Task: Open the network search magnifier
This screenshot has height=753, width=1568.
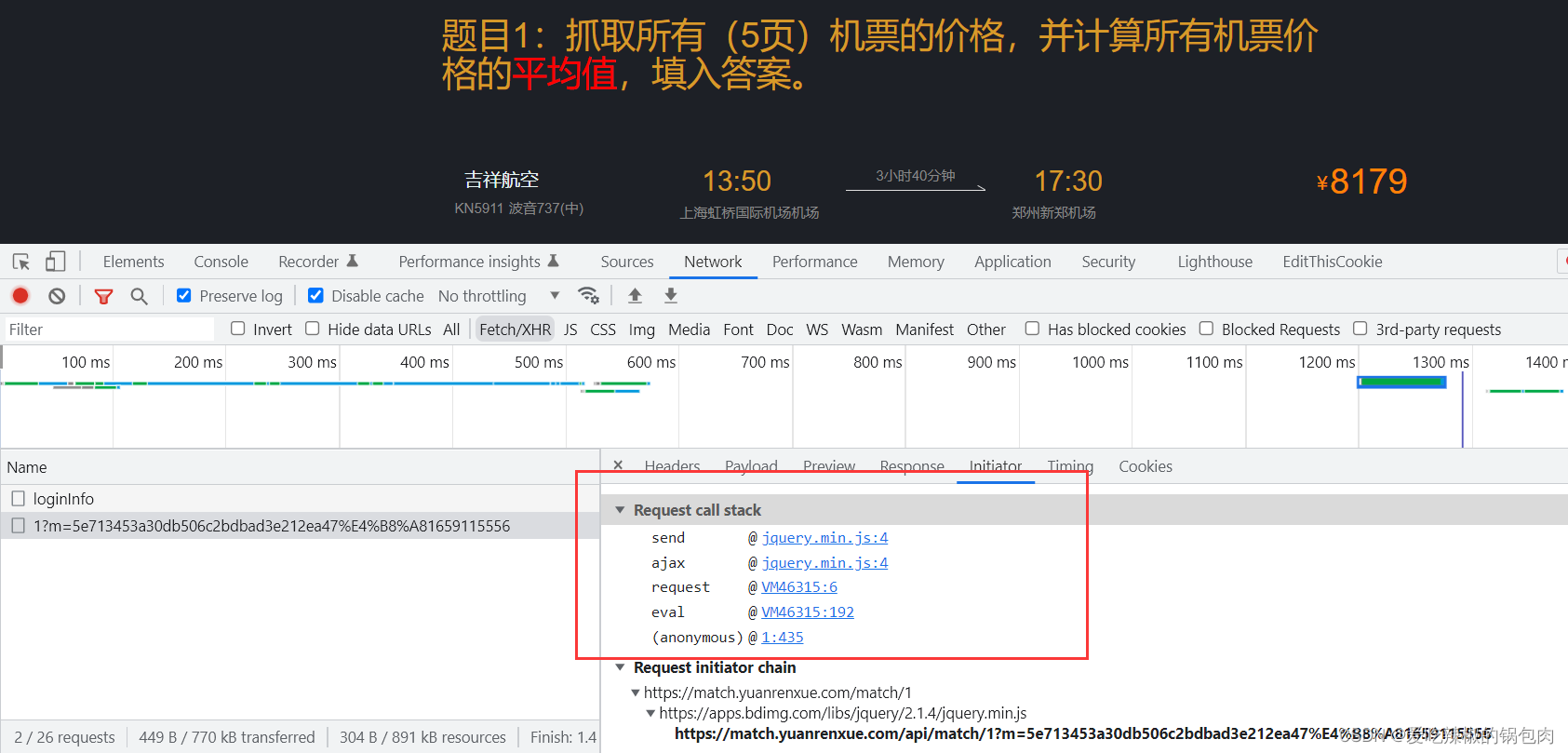Action: [139, 296]
